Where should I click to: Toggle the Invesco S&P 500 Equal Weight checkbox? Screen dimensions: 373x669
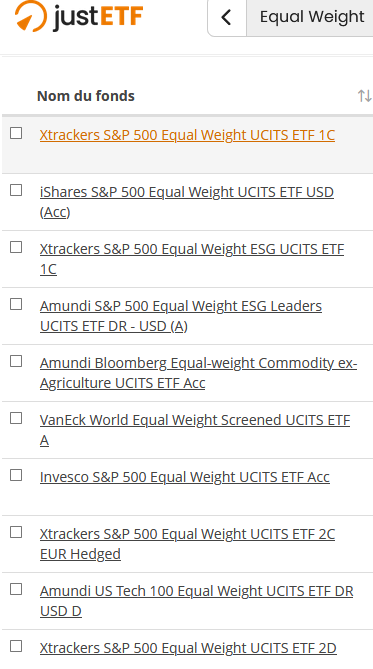pyautogui.click(x=16, y=475)
